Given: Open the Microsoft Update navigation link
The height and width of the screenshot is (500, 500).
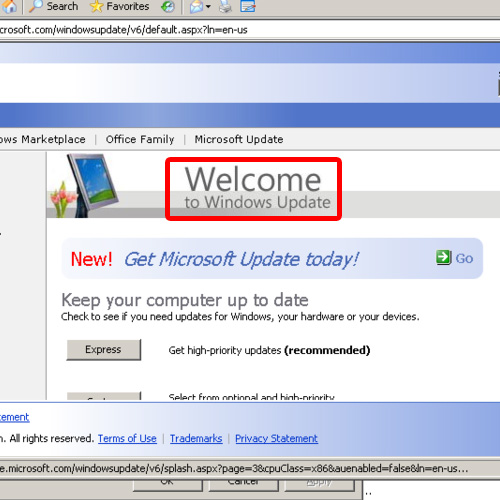Looking at the screenshot, I should pos(239,139).
